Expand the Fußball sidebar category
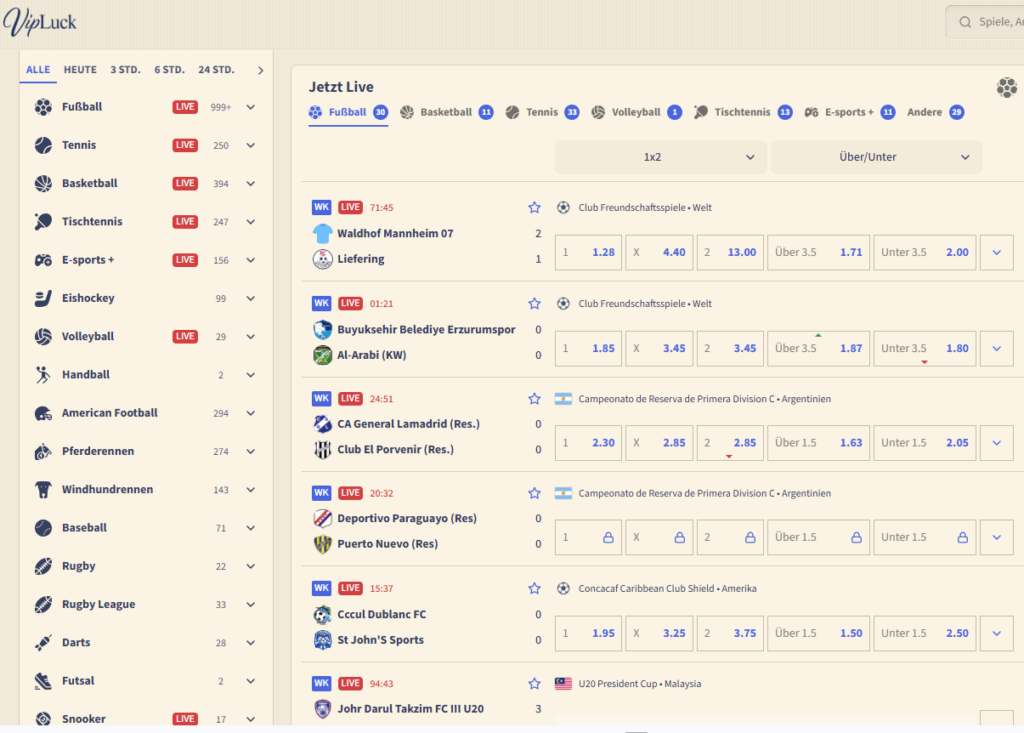This screenshot has width=1024, height=733. [x=251, y=107]
